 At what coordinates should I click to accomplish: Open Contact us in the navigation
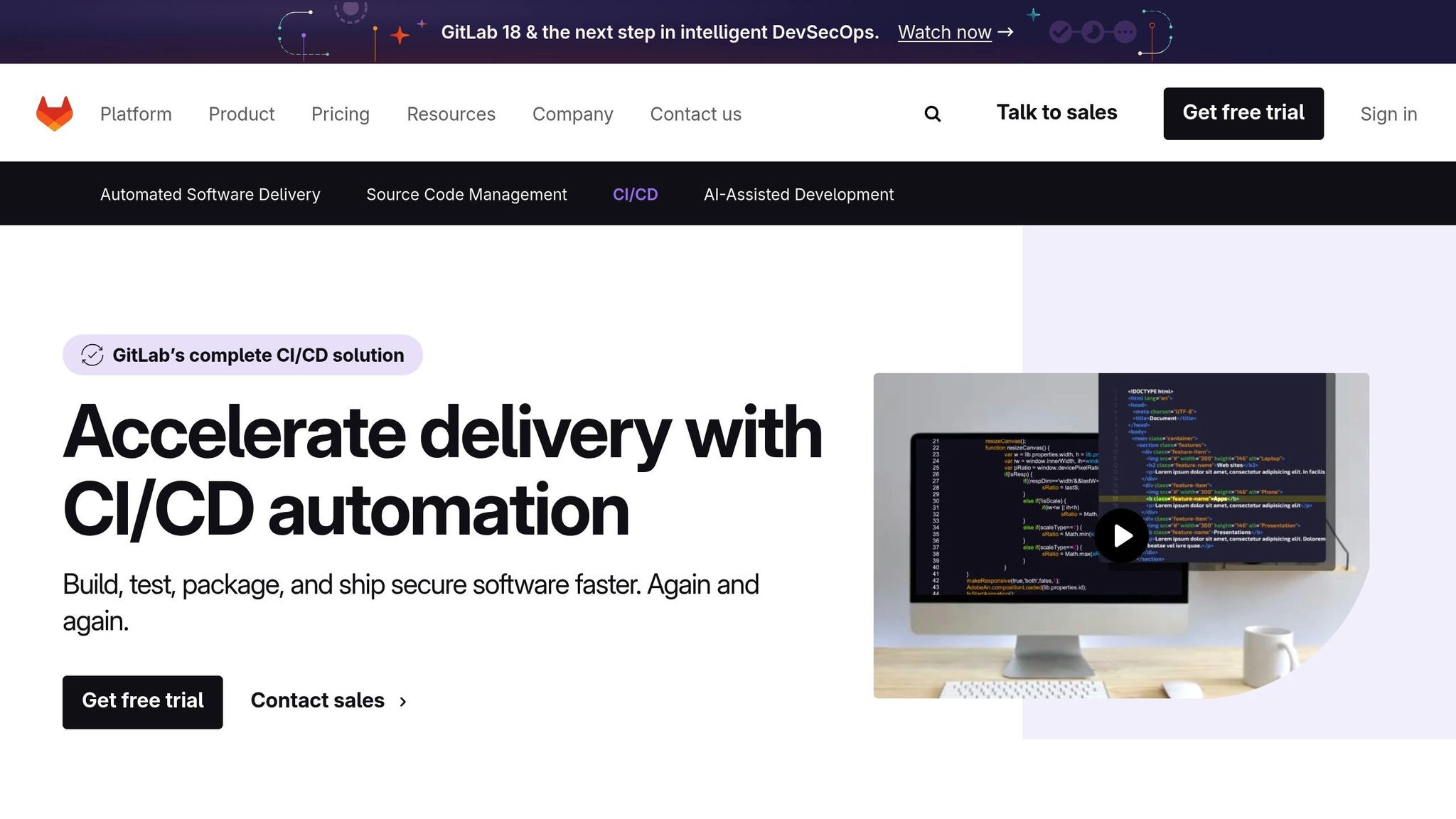[x=695, y=114]
